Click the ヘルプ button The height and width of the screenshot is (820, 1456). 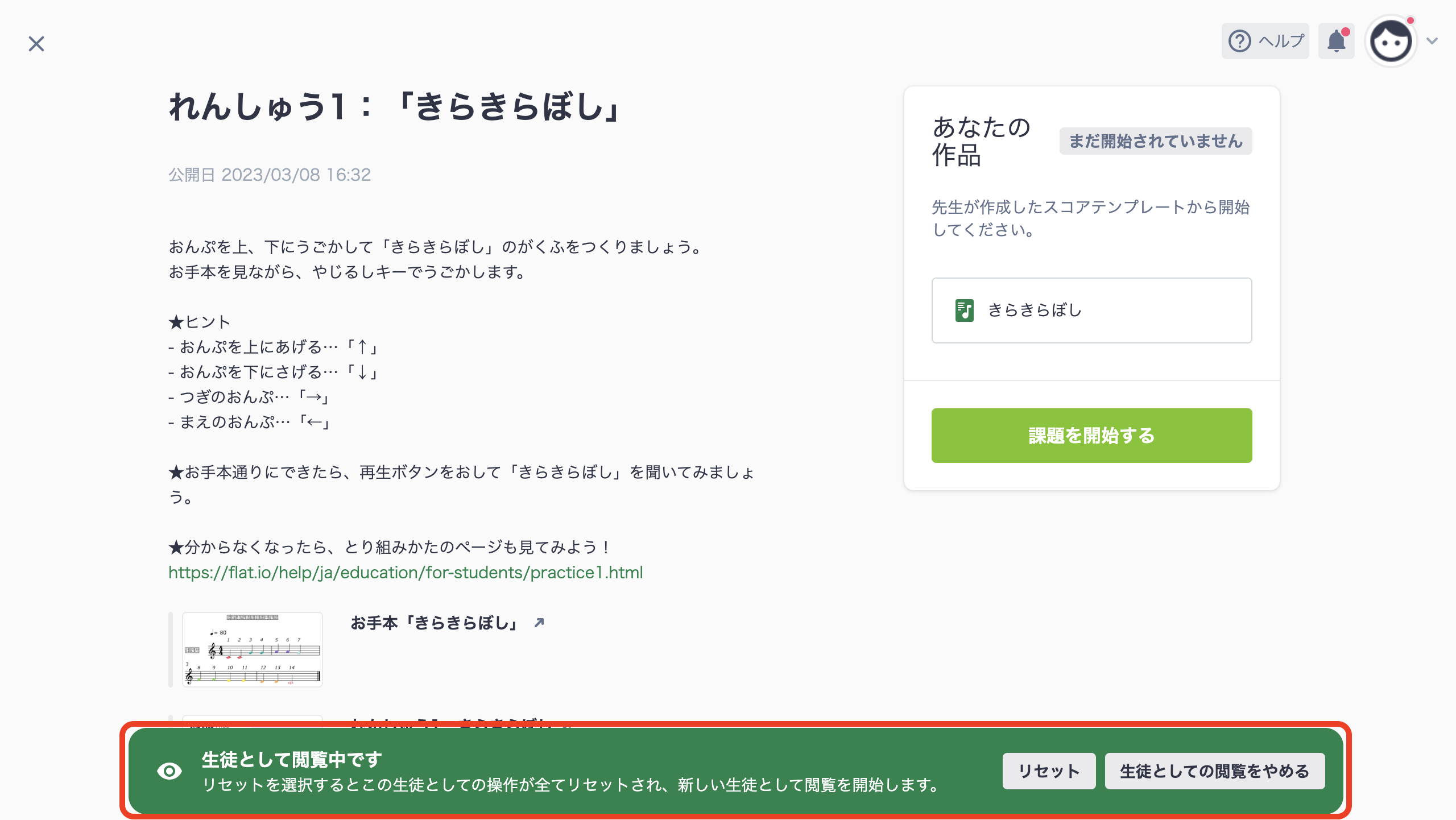tap(1265, 40)
